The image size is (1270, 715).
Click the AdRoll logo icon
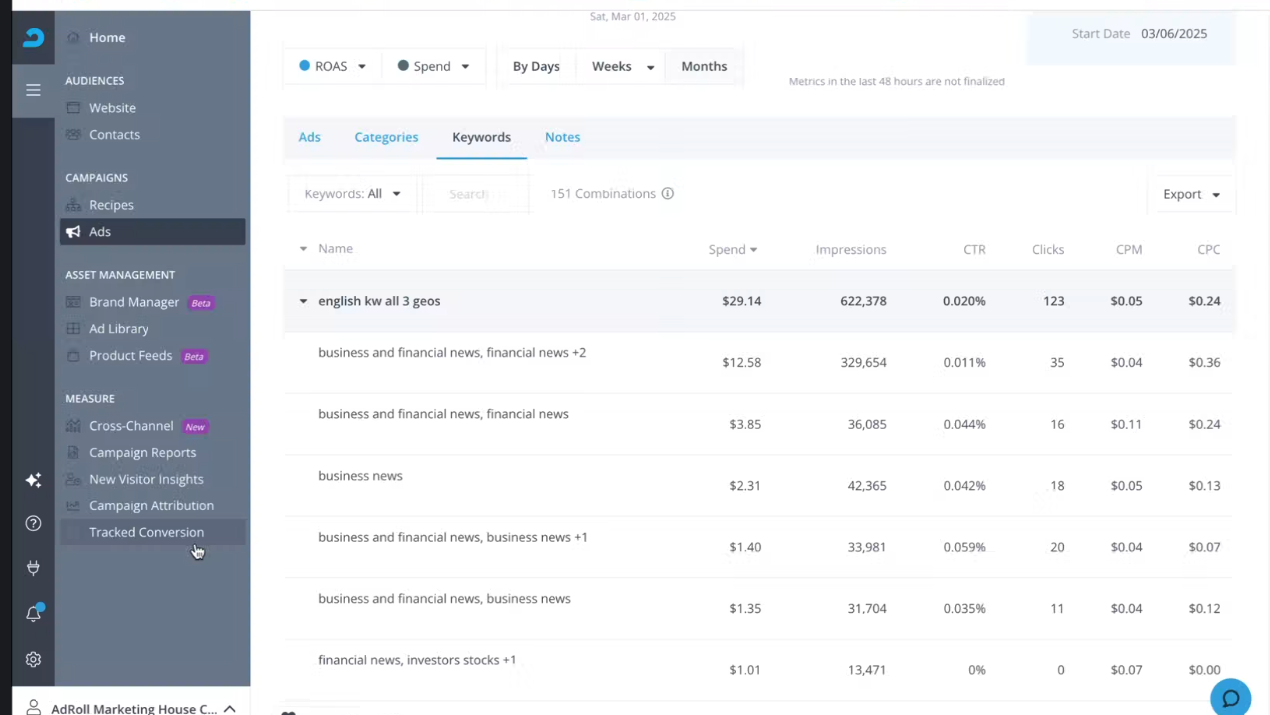coord(33,38)
